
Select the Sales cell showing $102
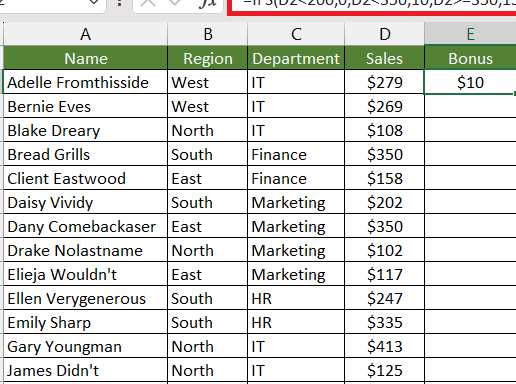(x=385, y=250)
